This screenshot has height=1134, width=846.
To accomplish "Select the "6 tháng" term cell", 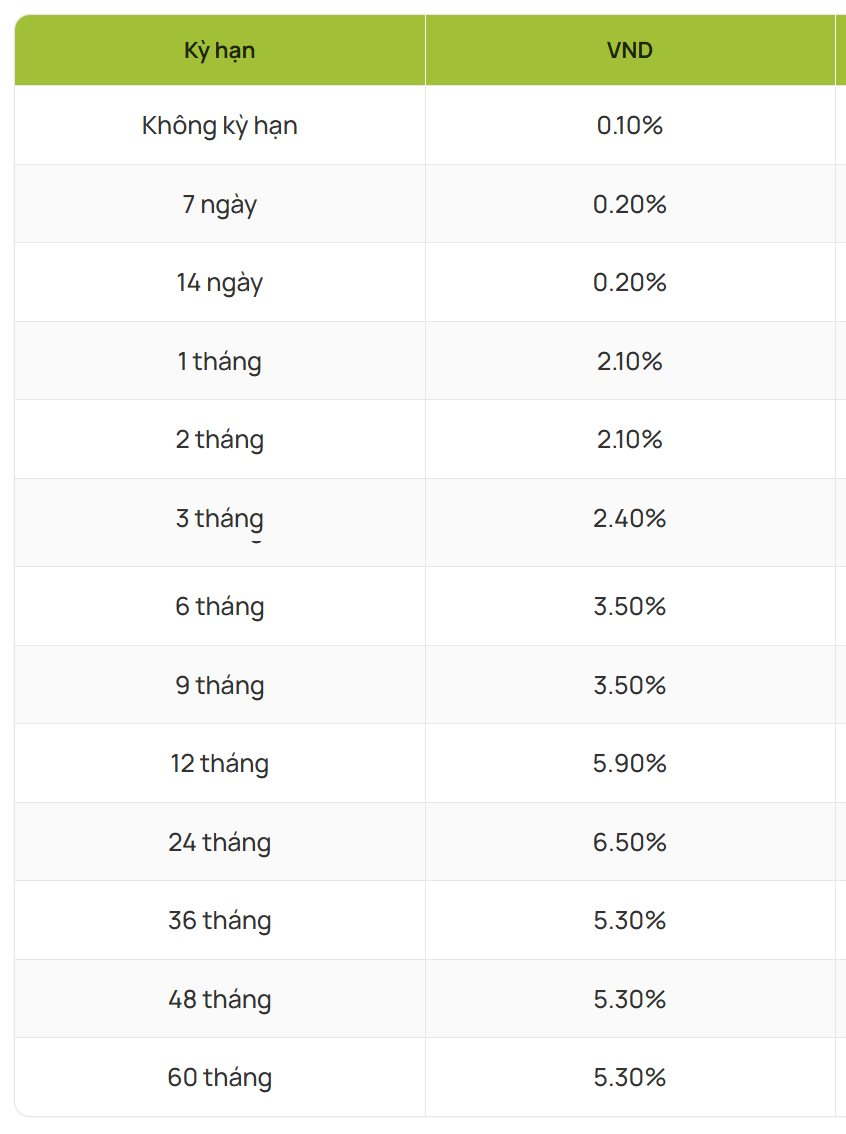I will pos(219,607).
